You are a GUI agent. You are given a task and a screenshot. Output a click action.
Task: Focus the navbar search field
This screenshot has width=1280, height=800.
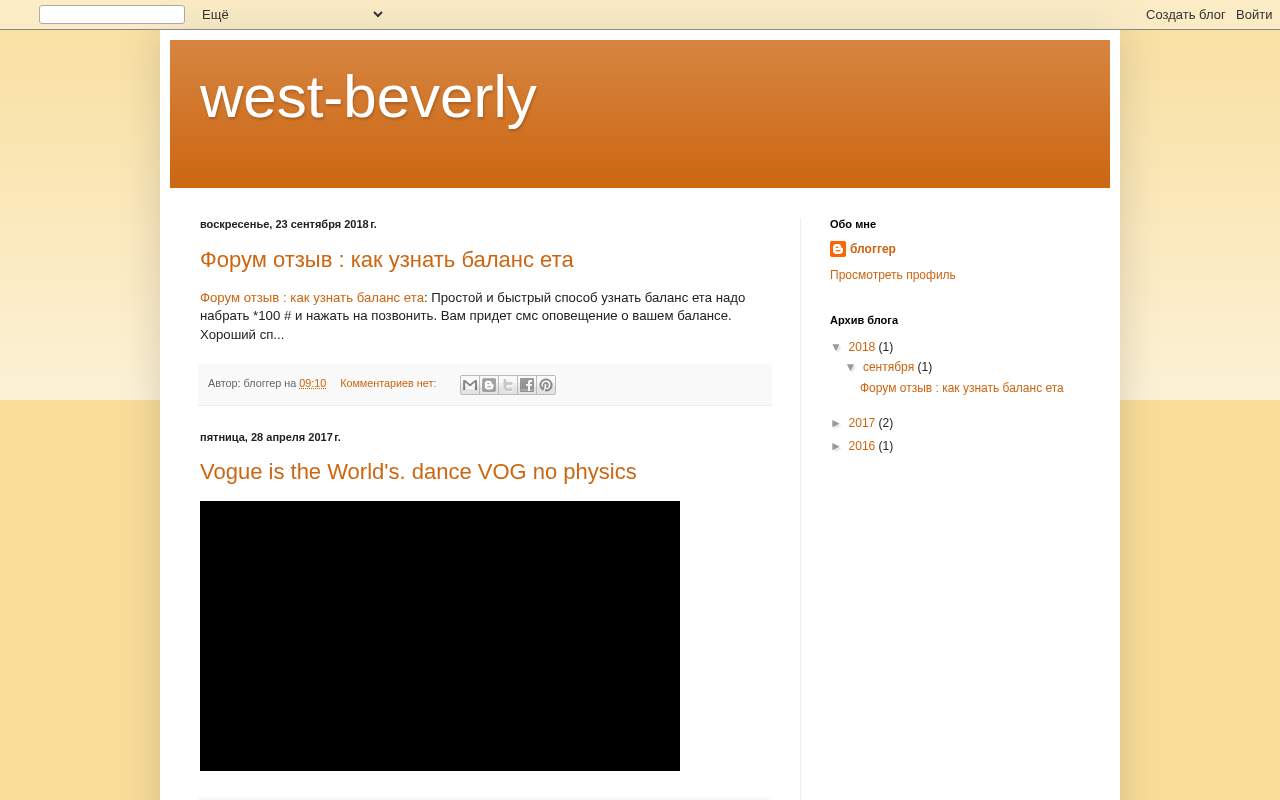tap(112, 14)
